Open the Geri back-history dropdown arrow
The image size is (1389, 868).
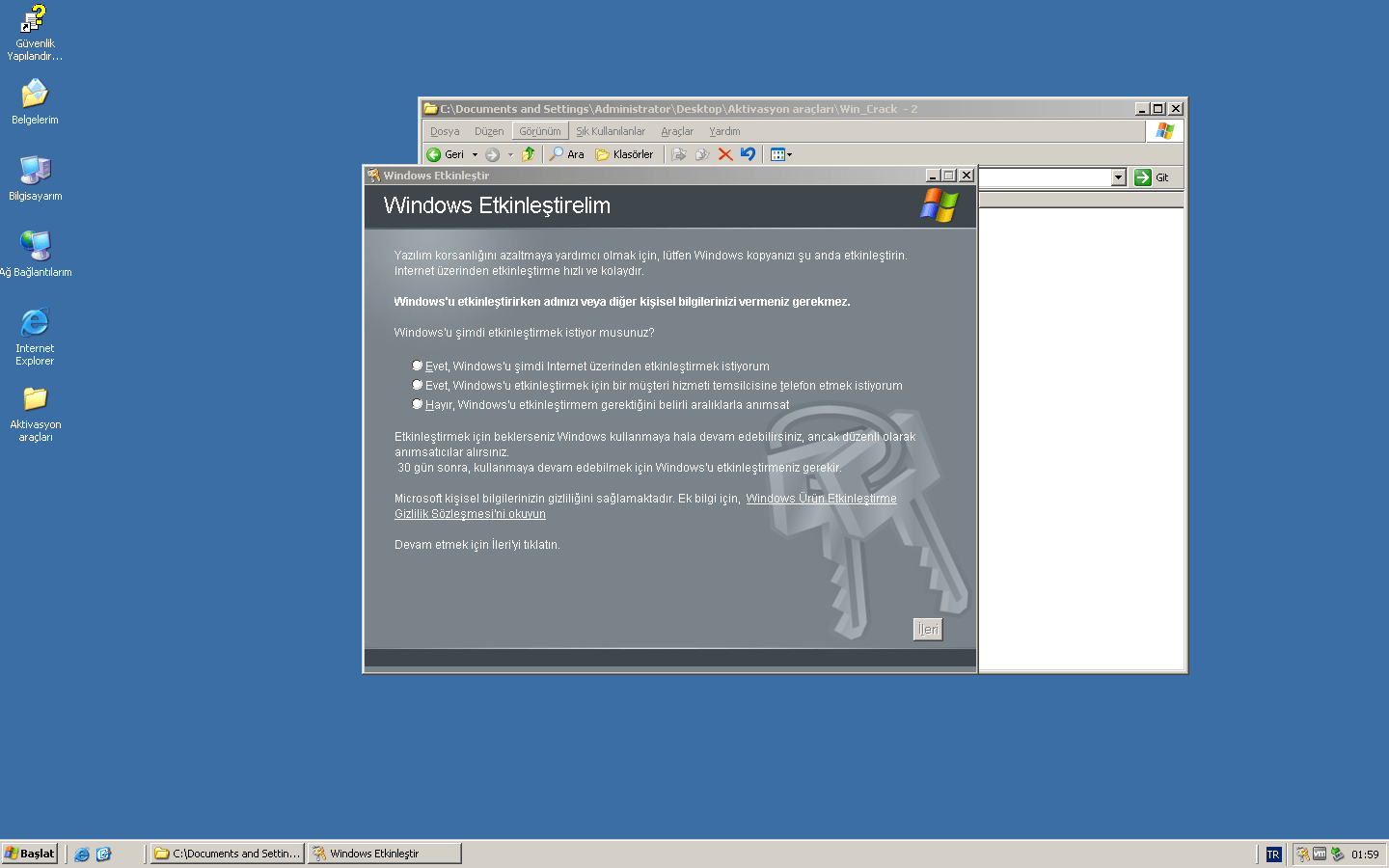point(475,154)
